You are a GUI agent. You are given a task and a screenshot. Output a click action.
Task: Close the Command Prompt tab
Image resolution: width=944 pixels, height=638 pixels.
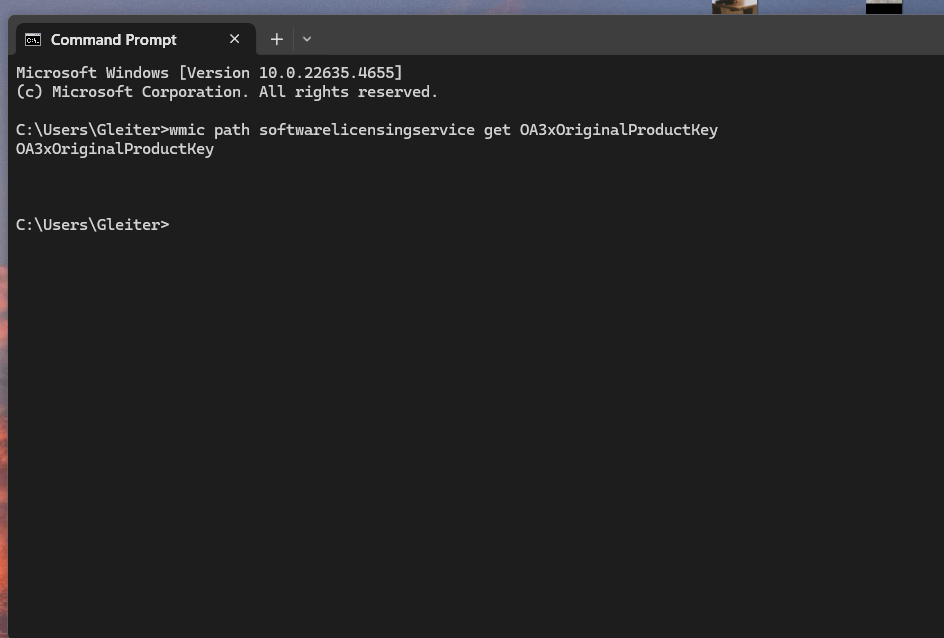[x=234, y=39]
